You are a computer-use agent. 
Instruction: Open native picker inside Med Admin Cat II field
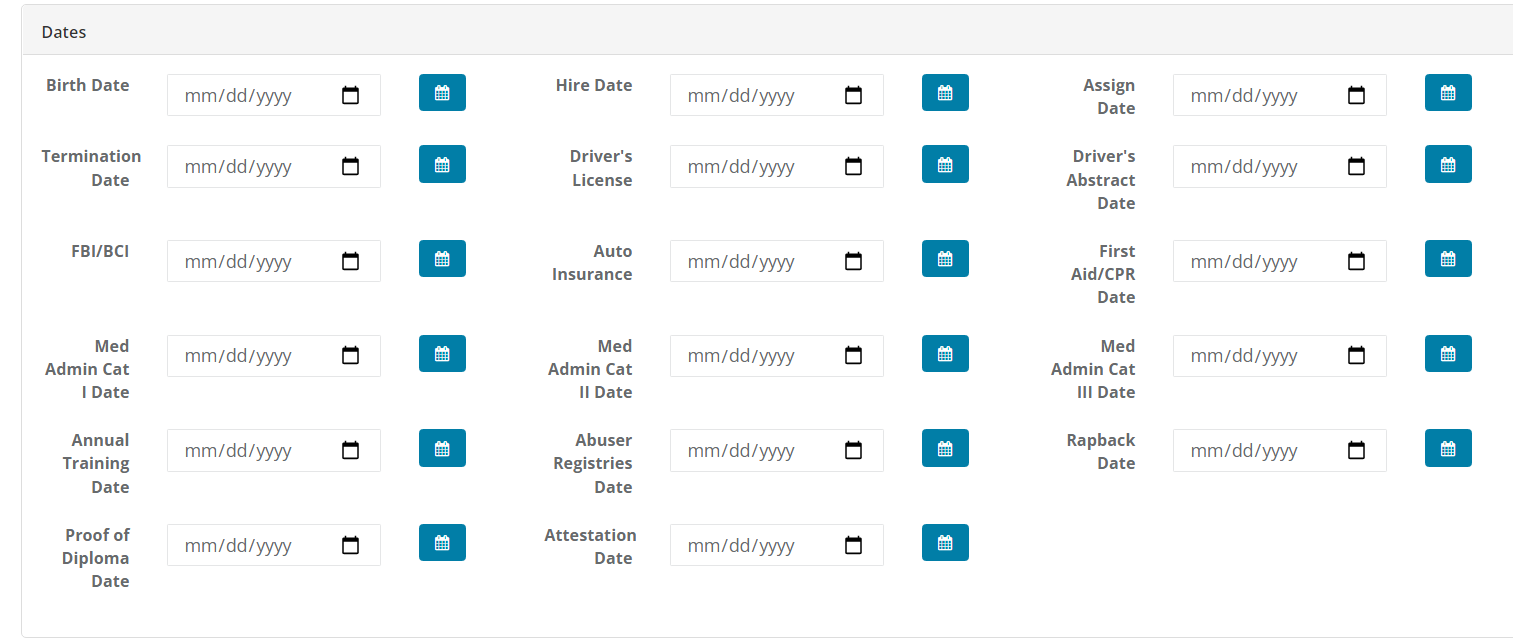point(854,356)
